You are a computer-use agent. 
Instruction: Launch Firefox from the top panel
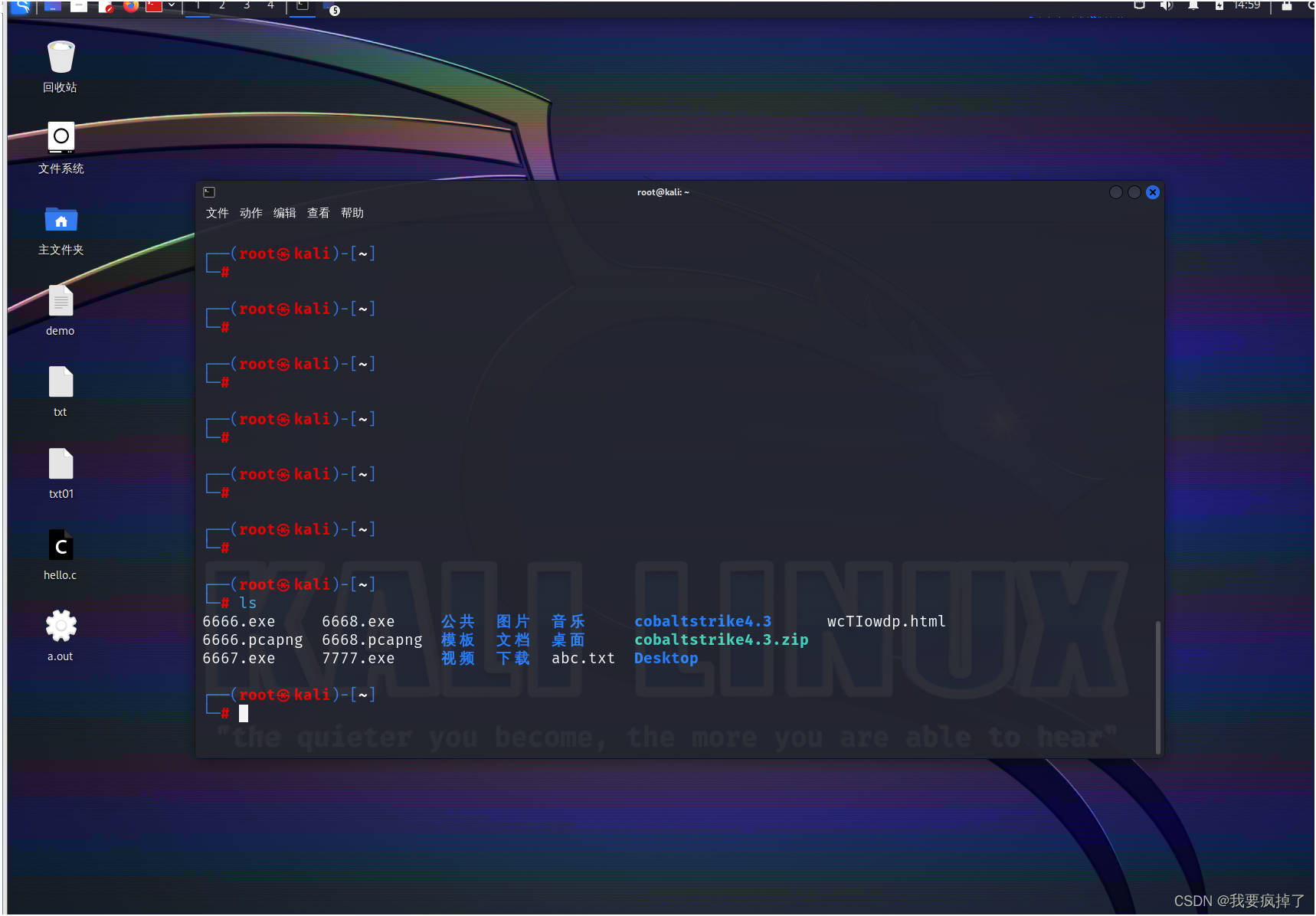131,5
